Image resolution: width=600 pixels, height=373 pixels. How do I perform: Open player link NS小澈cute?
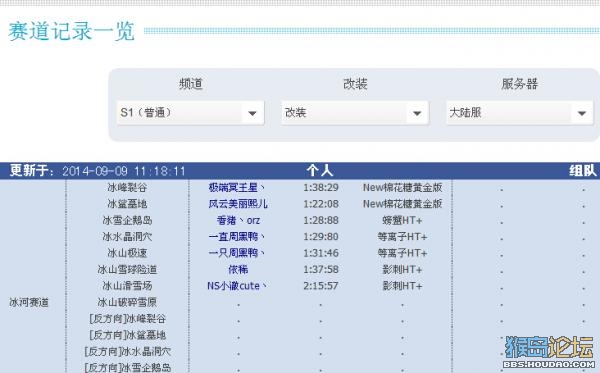pyautogui.click(x=237, y=286)
